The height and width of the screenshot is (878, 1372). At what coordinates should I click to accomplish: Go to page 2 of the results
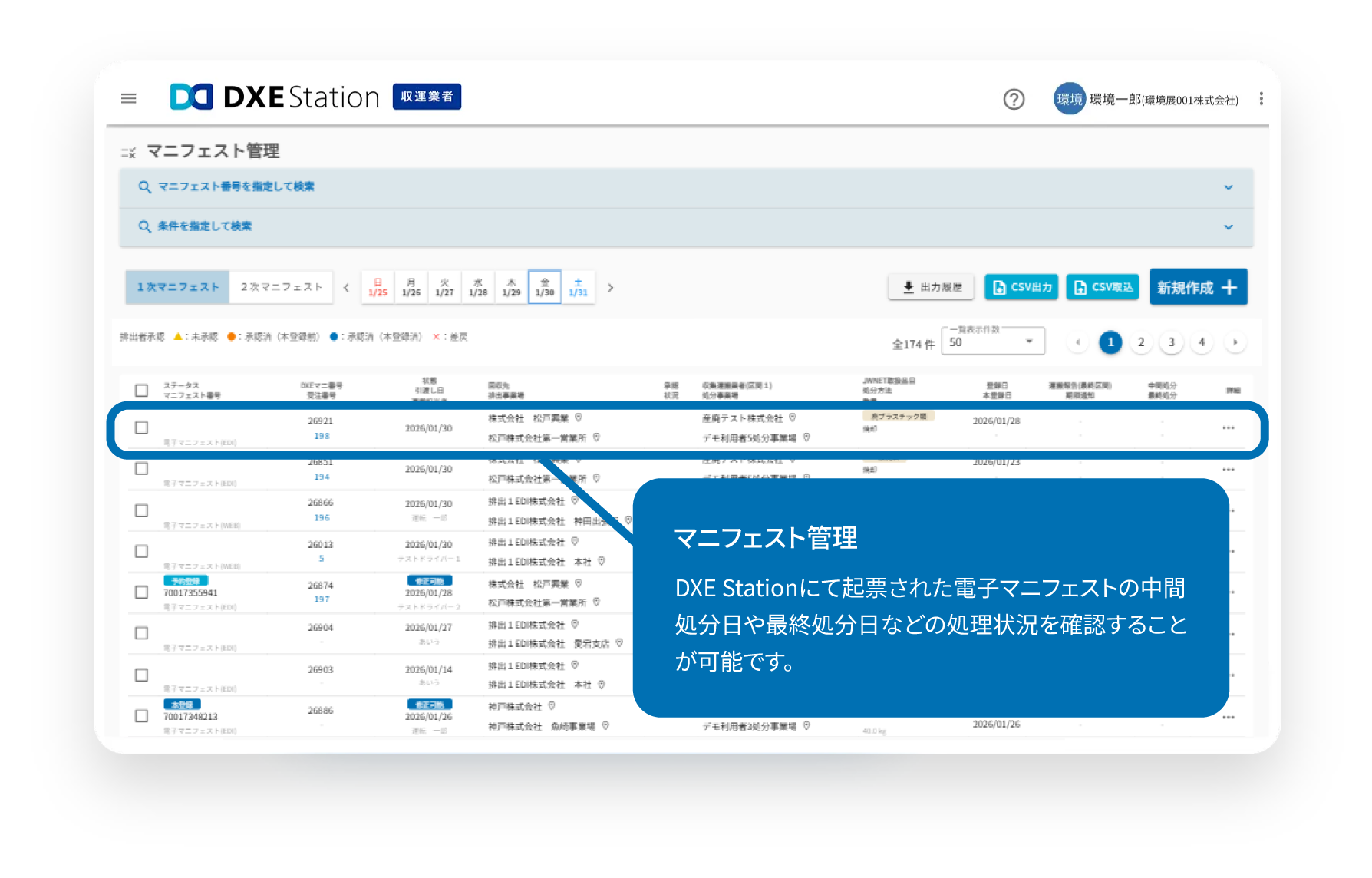click(1141, 342)
